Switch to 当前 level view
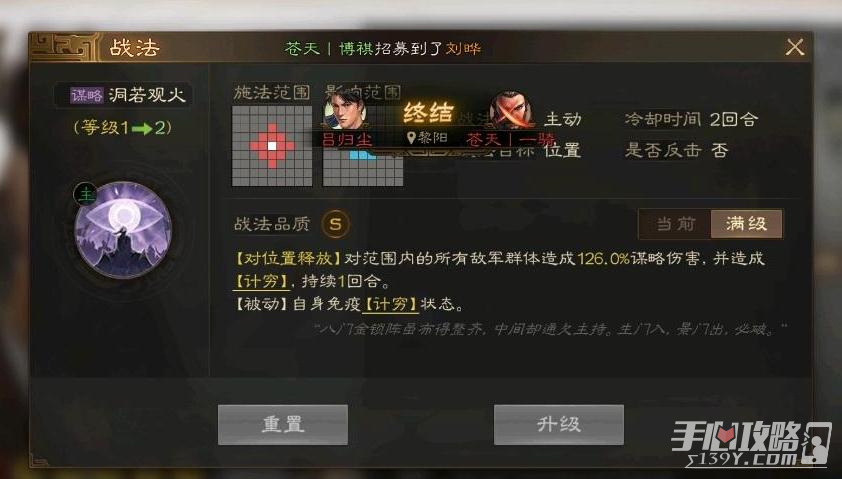This screenshot has height=479, width=842. pos(675,224)
